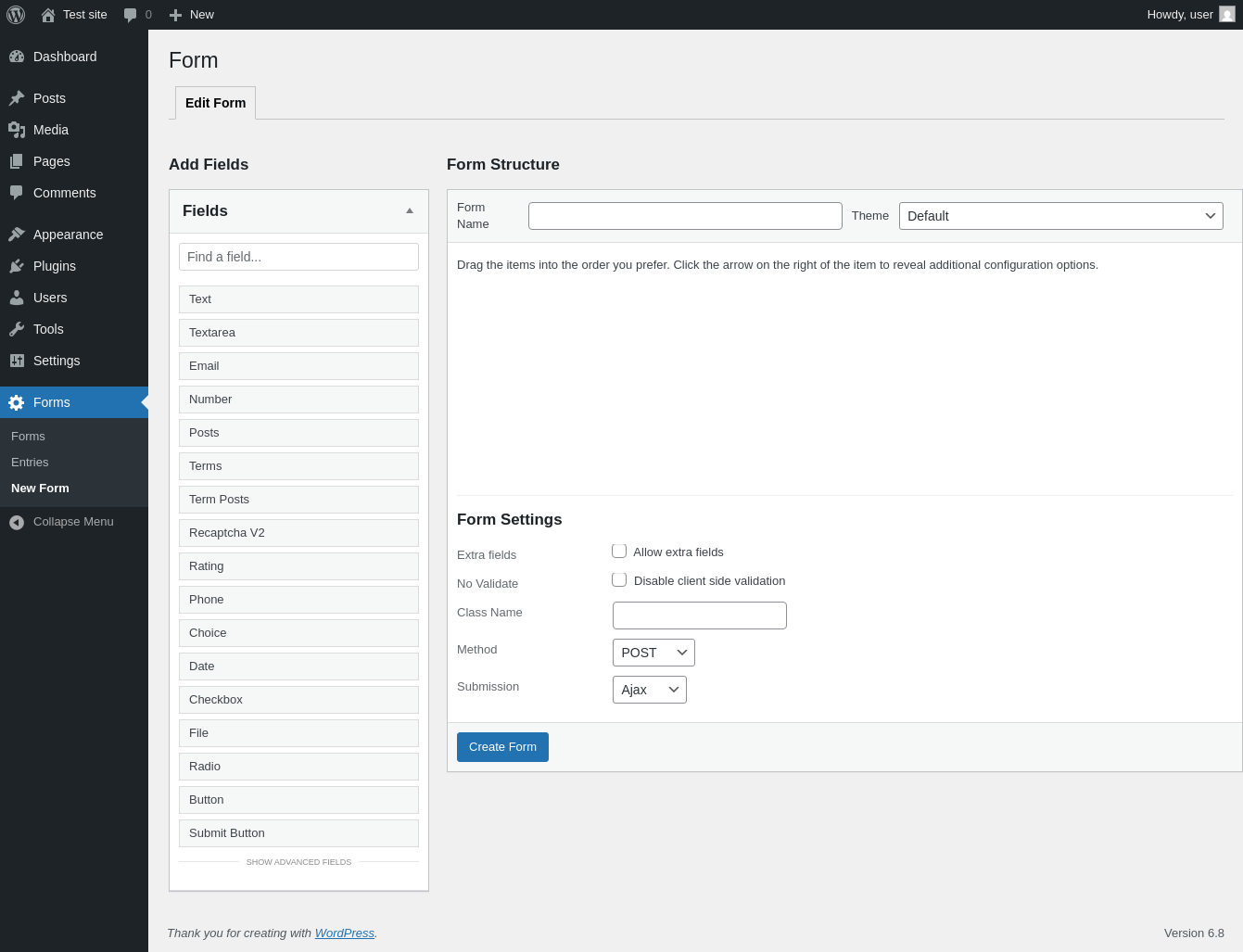Open the Appearance paintbrush icon
The height and width of the screenshot is (952, 1243).
click(17, 235)
